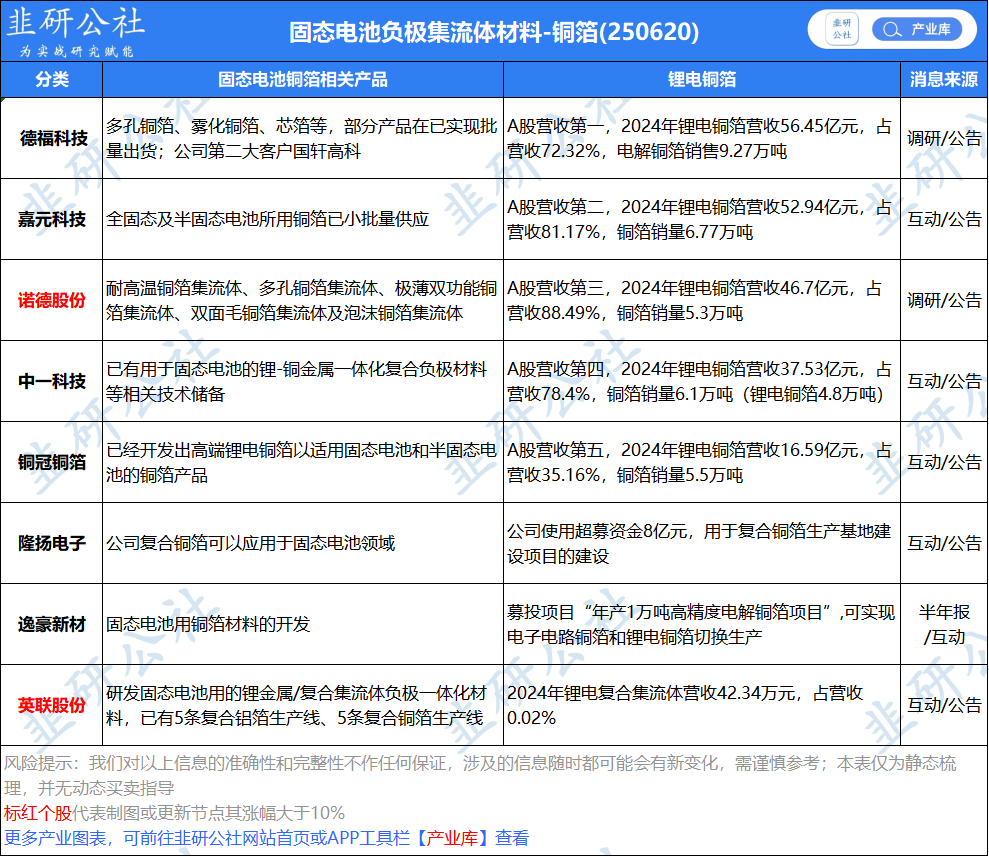
Task: Click the red 标红个股 note
Action: pyautogui.click(x=38, y=813)
